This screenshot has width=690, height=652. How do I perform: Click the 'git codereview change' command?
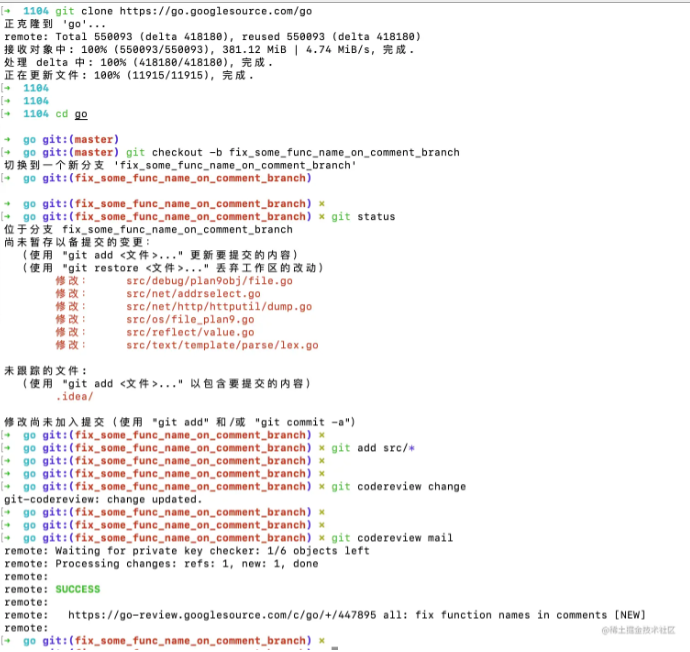point(398,487)
